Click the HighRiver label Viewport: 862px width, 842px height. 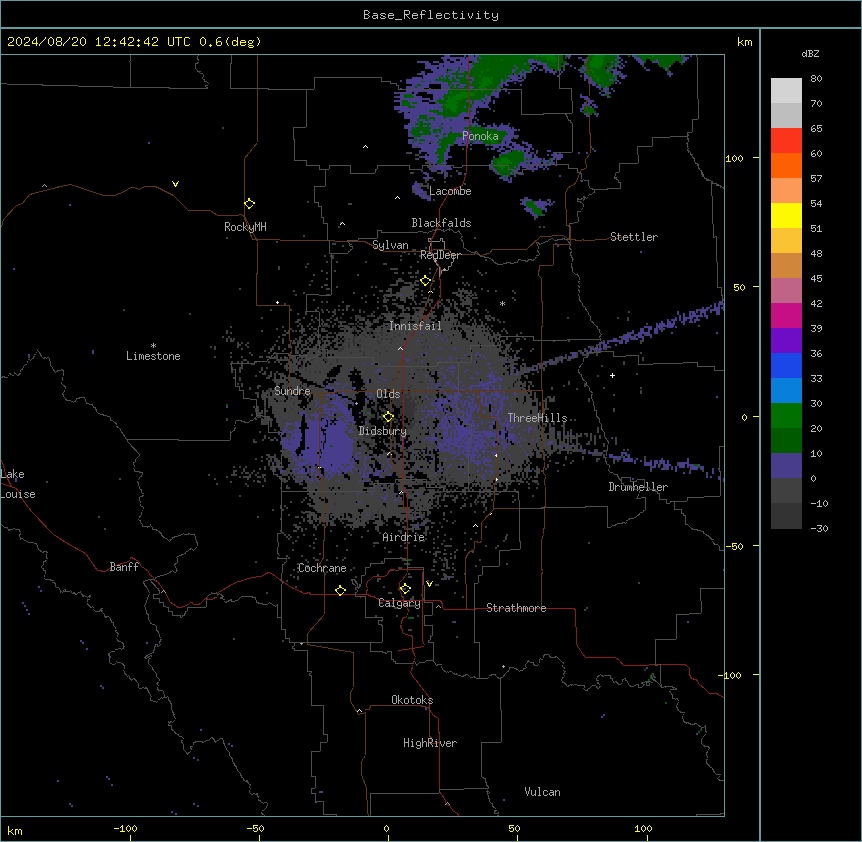[430, 743]
